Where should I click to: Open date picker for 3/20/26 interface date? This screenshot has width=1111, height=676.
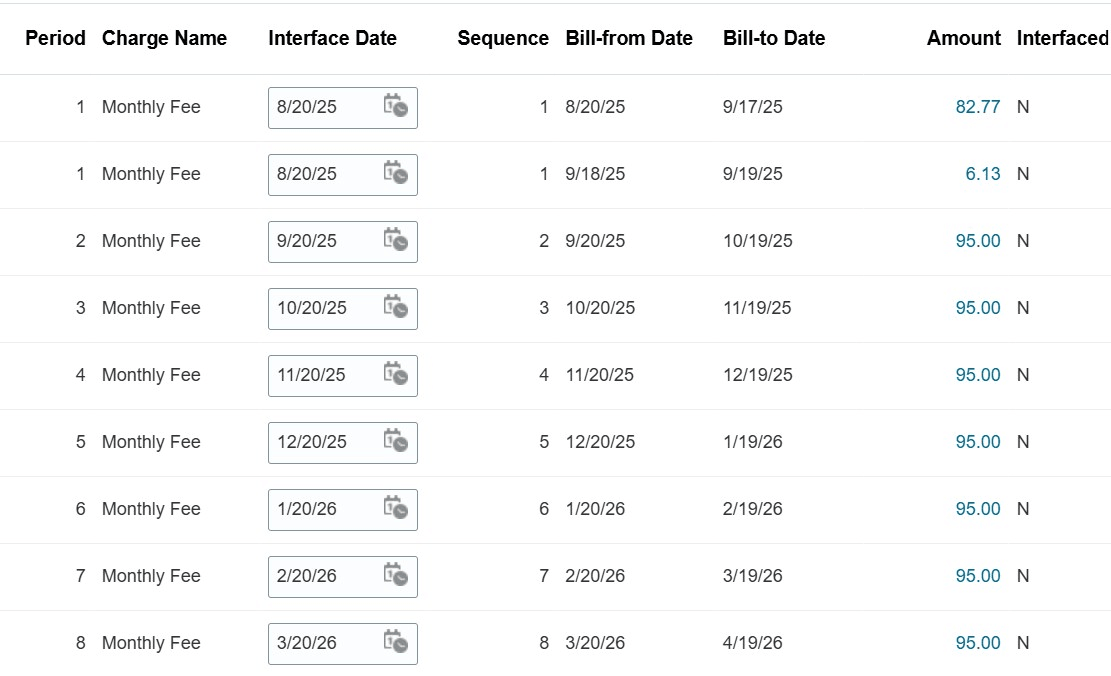(x=397, y=643)
